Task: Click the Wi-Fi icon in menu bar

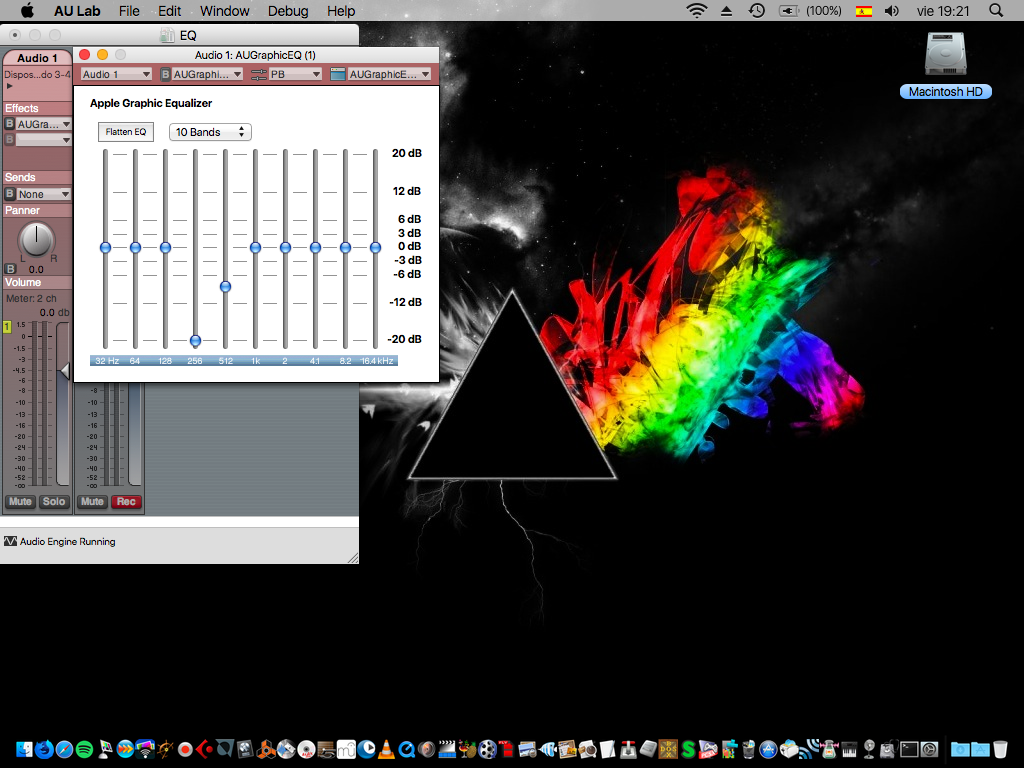Action: [x=696, y=11]
